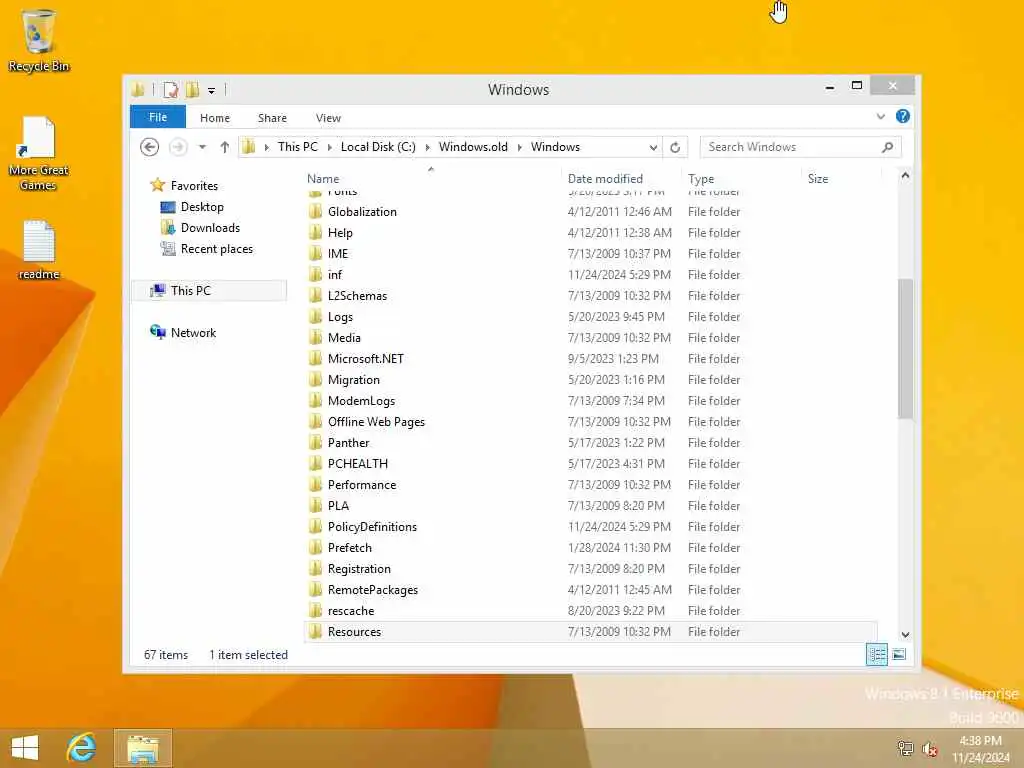The image size is (1024, 768).
Task: Select the rescache folder icon
Action: 316,610
